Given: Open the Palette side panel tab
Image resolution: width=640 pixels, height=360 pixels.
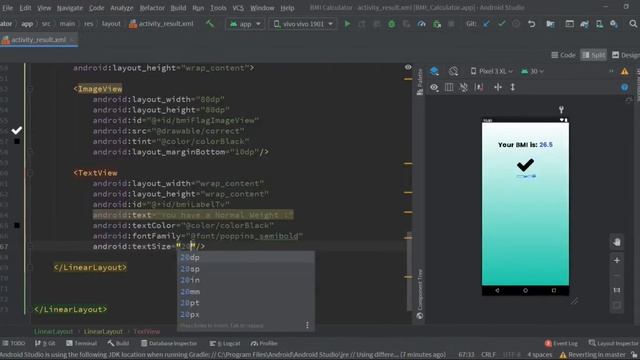Looking at the screenshot, I should click(x=420, y=82).
